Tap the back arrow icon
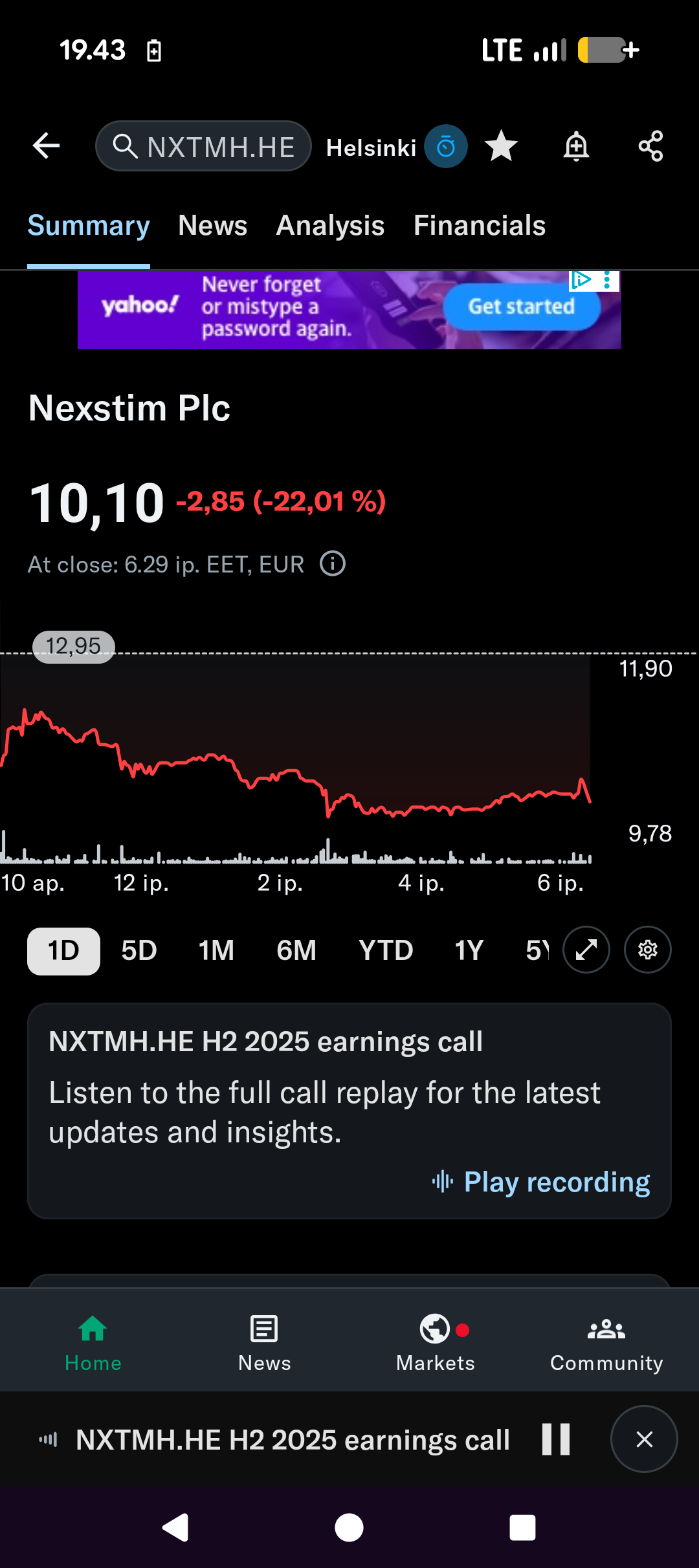 (x=46, y=146)
